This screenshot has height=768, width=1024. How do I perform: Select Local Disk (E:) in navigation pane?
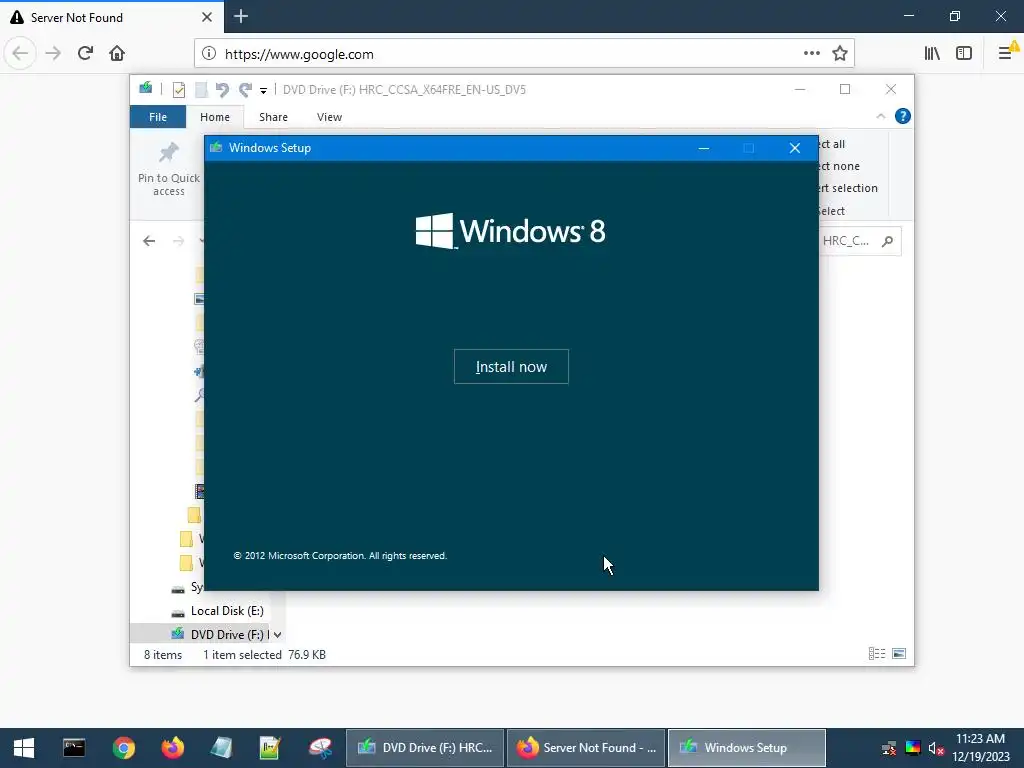coord(227,611)
